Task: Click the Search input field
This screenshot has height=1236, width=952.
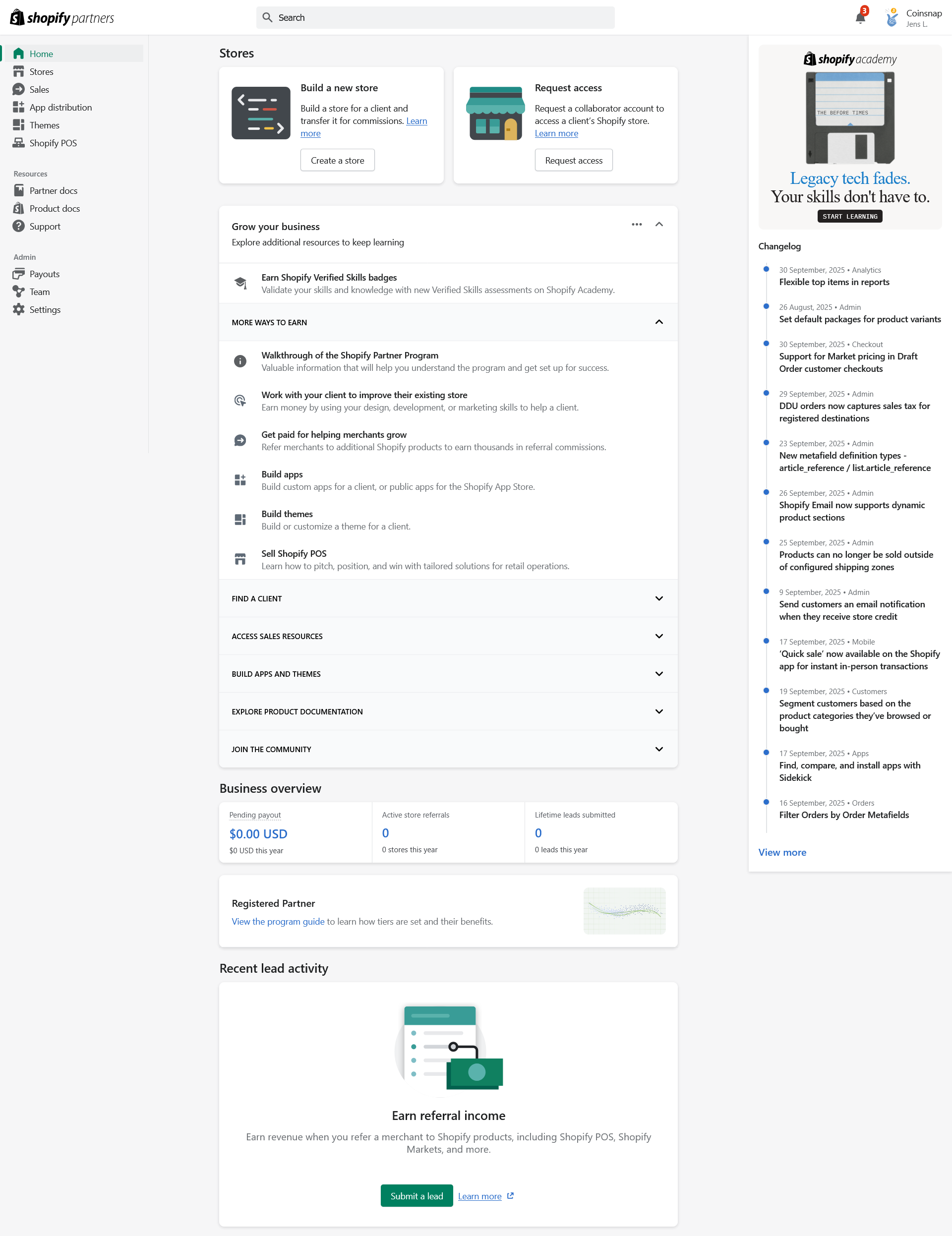Action: point(436,17)
